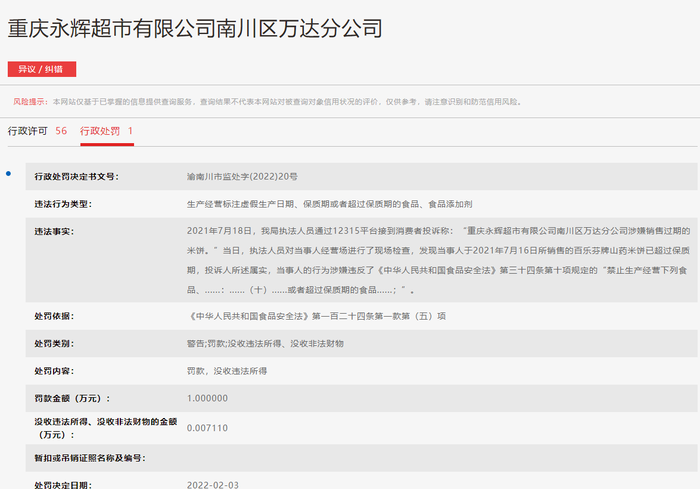Click the 处罚依据 label
This screenshot has height=489, width=700.
[x=54, y=316]
